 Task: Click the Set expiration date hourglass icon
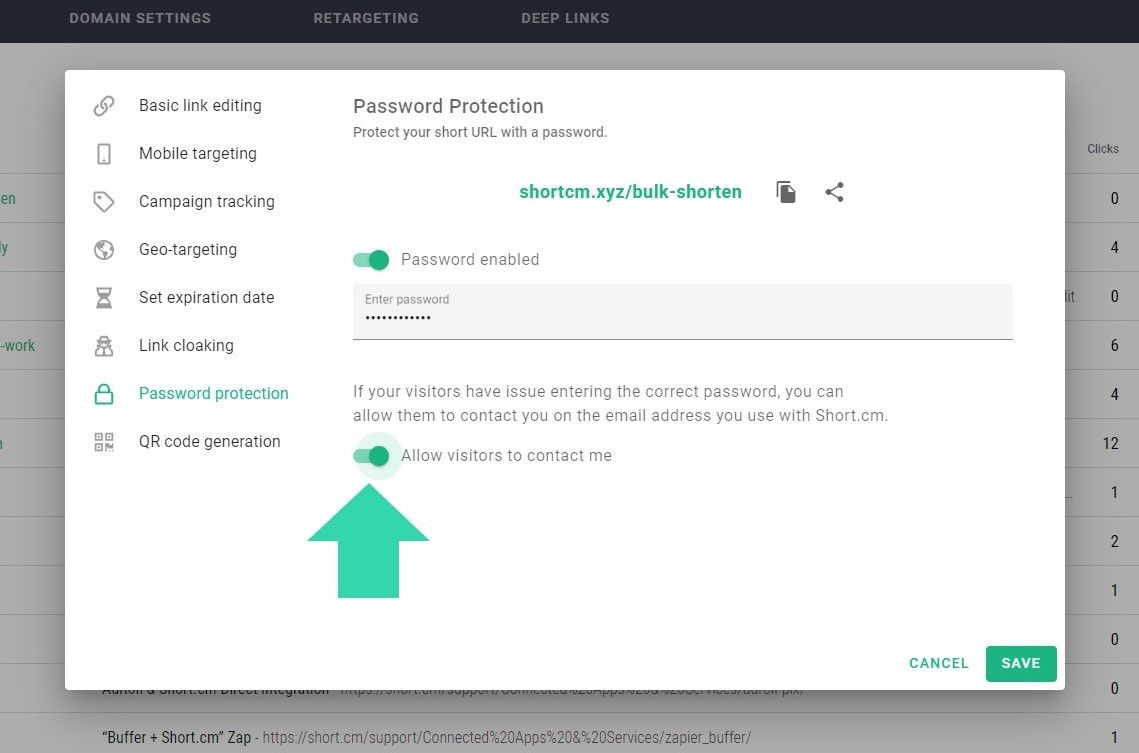pyautogui.click(x=104, y=297)
